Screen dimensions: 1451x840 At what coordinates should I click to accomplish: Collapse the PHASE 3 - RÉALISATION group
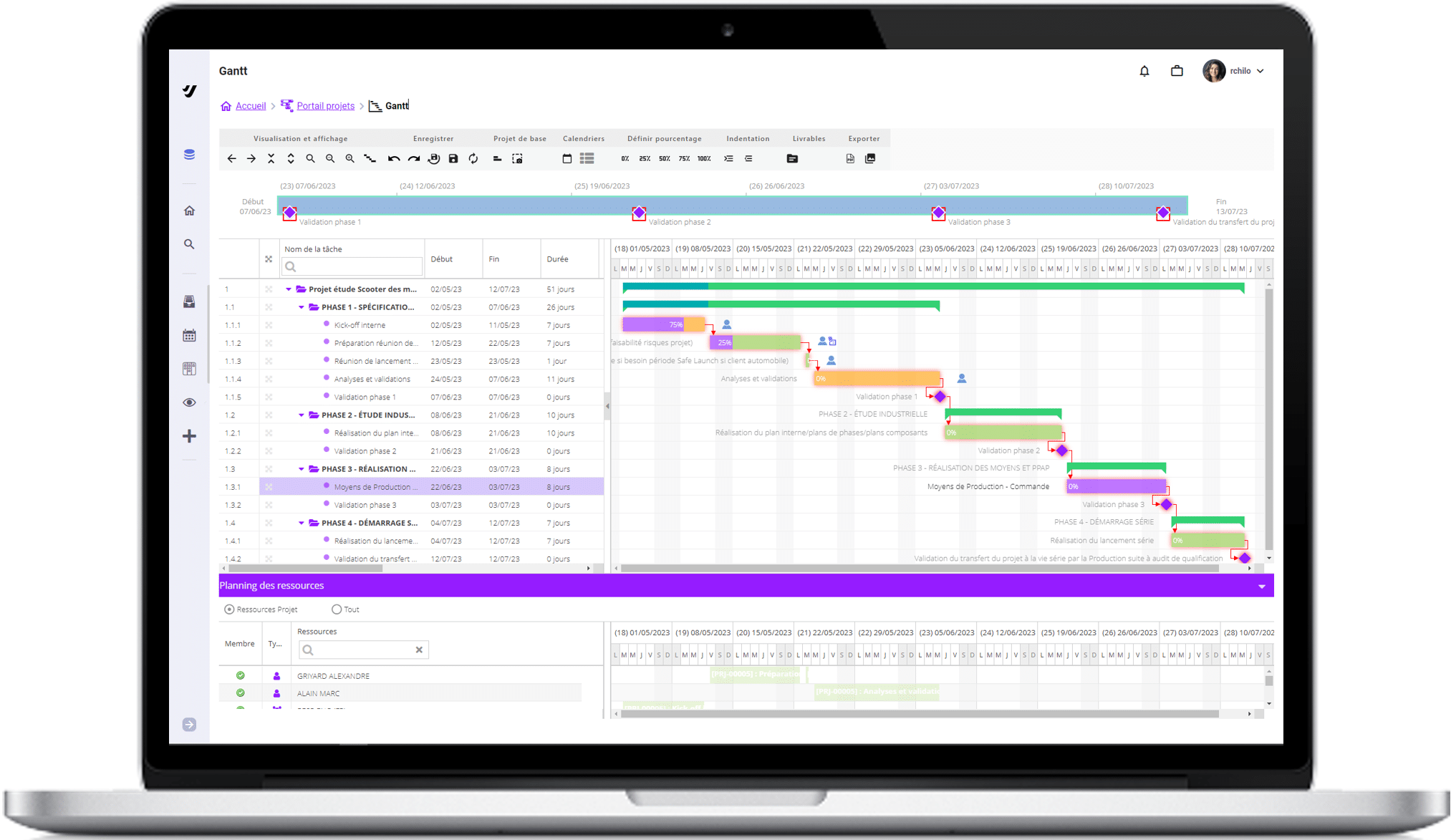pos(302,469)
